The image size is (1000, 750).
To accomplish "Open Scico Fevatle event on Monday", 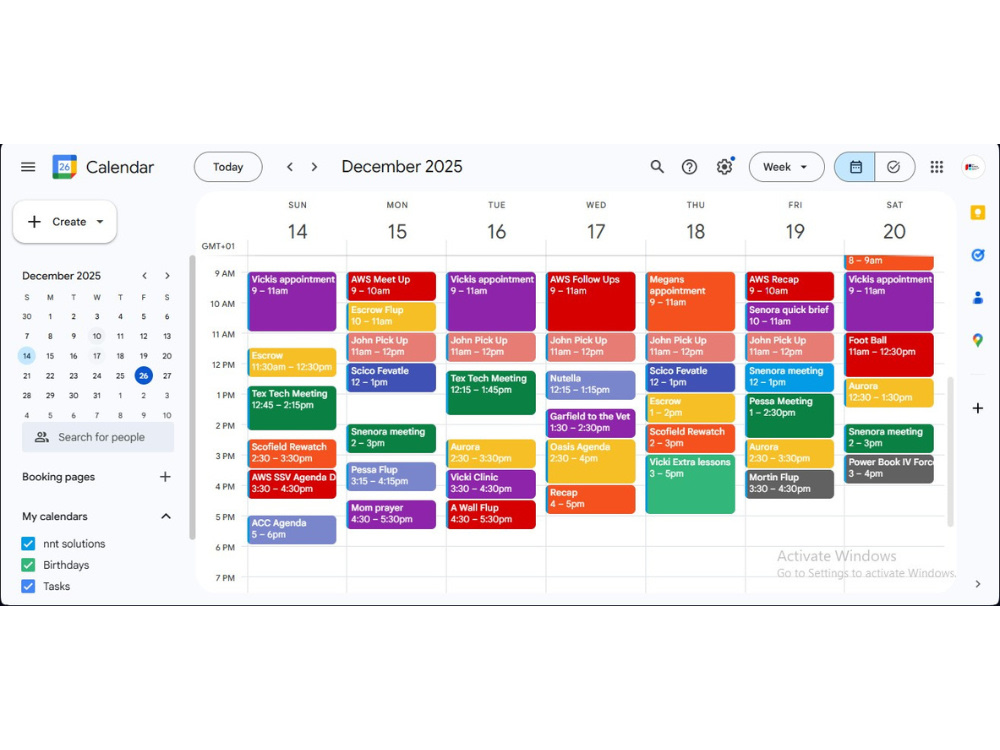I will click(391, 377).
